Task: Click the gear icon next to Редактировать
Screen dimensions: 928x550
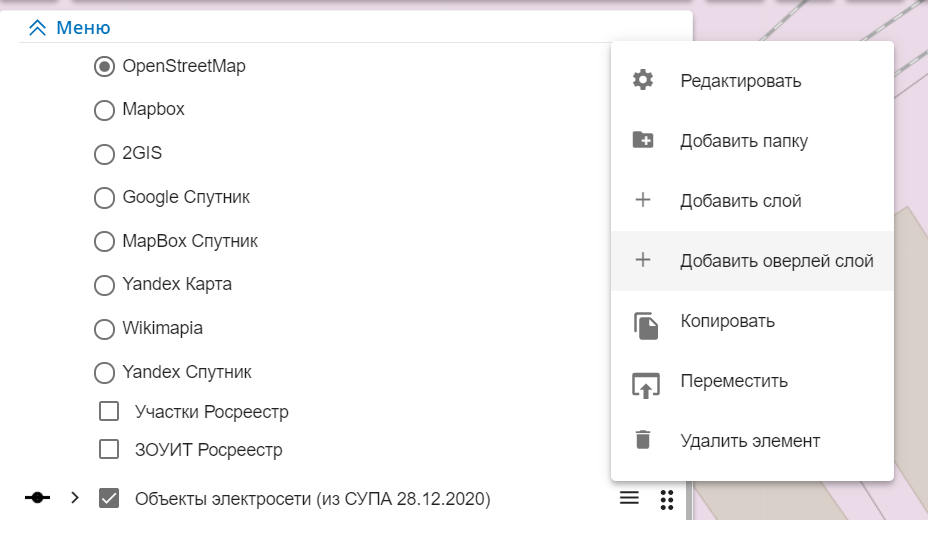Action: (643, 81)
